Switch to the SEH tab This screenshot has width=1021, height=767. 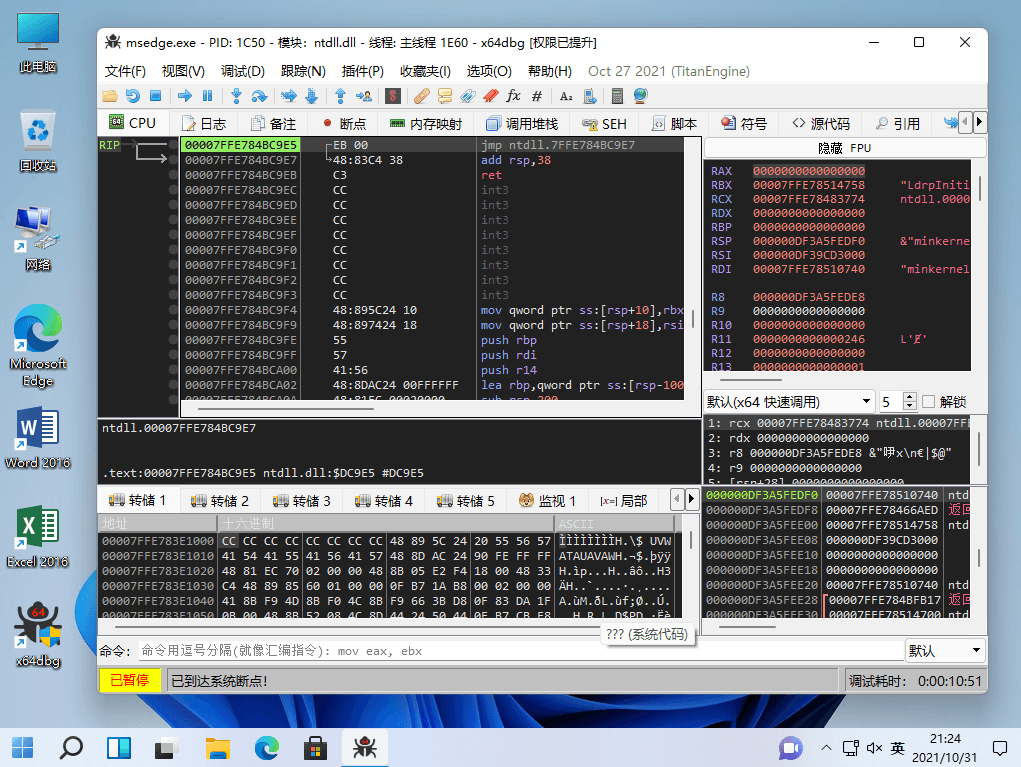coord(604,124)
